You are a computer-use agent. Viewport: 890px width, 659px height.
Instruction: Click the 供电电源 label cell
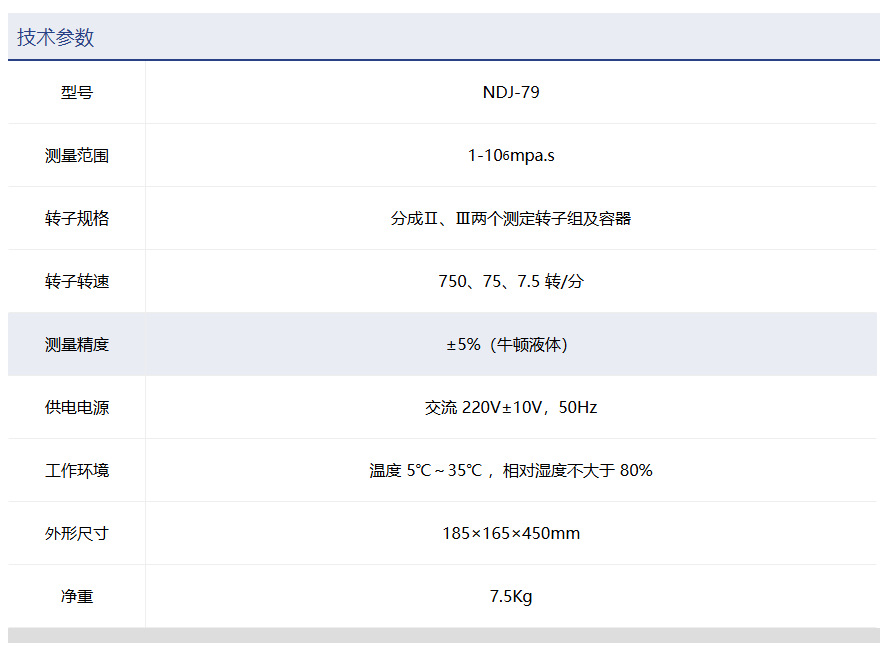pos(77,408)
